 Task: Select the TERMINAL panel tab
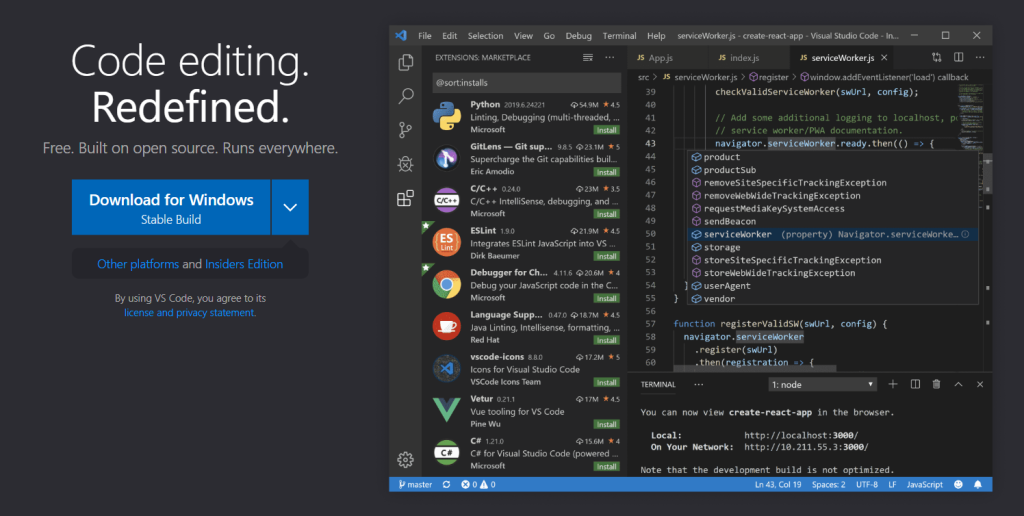click(x=658, y=384)
